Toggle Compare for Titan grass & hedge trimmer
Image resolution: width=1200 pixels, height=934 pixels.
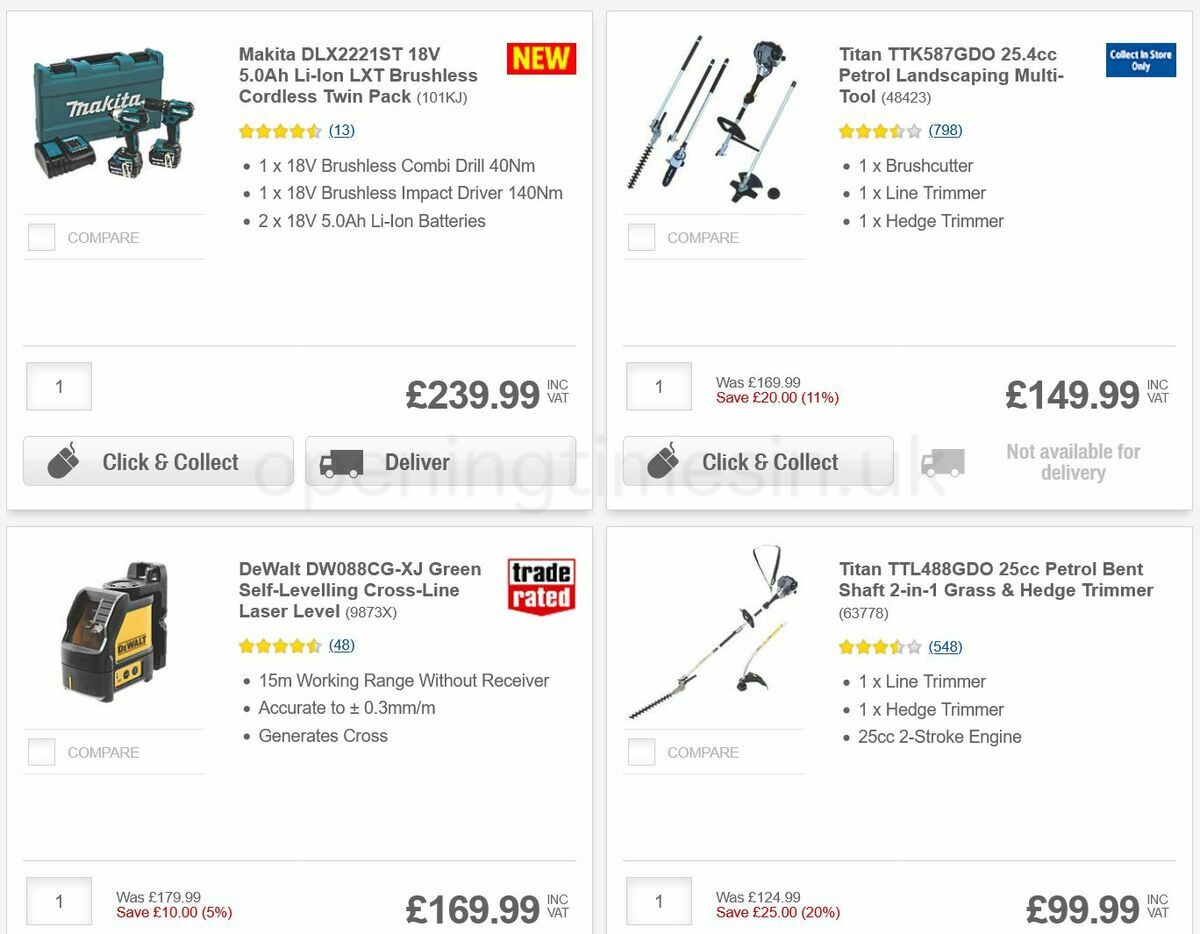[x=641, y=751]
